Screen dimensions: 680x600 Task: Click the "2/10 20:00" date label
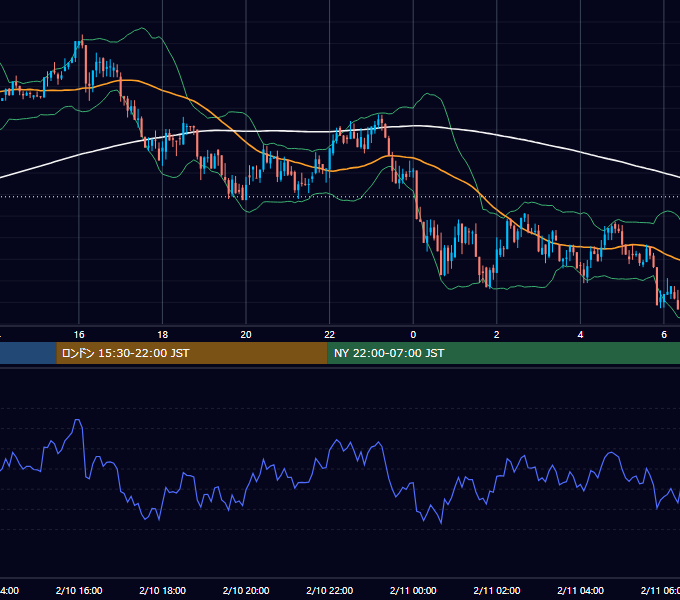[x=246, y=590]
